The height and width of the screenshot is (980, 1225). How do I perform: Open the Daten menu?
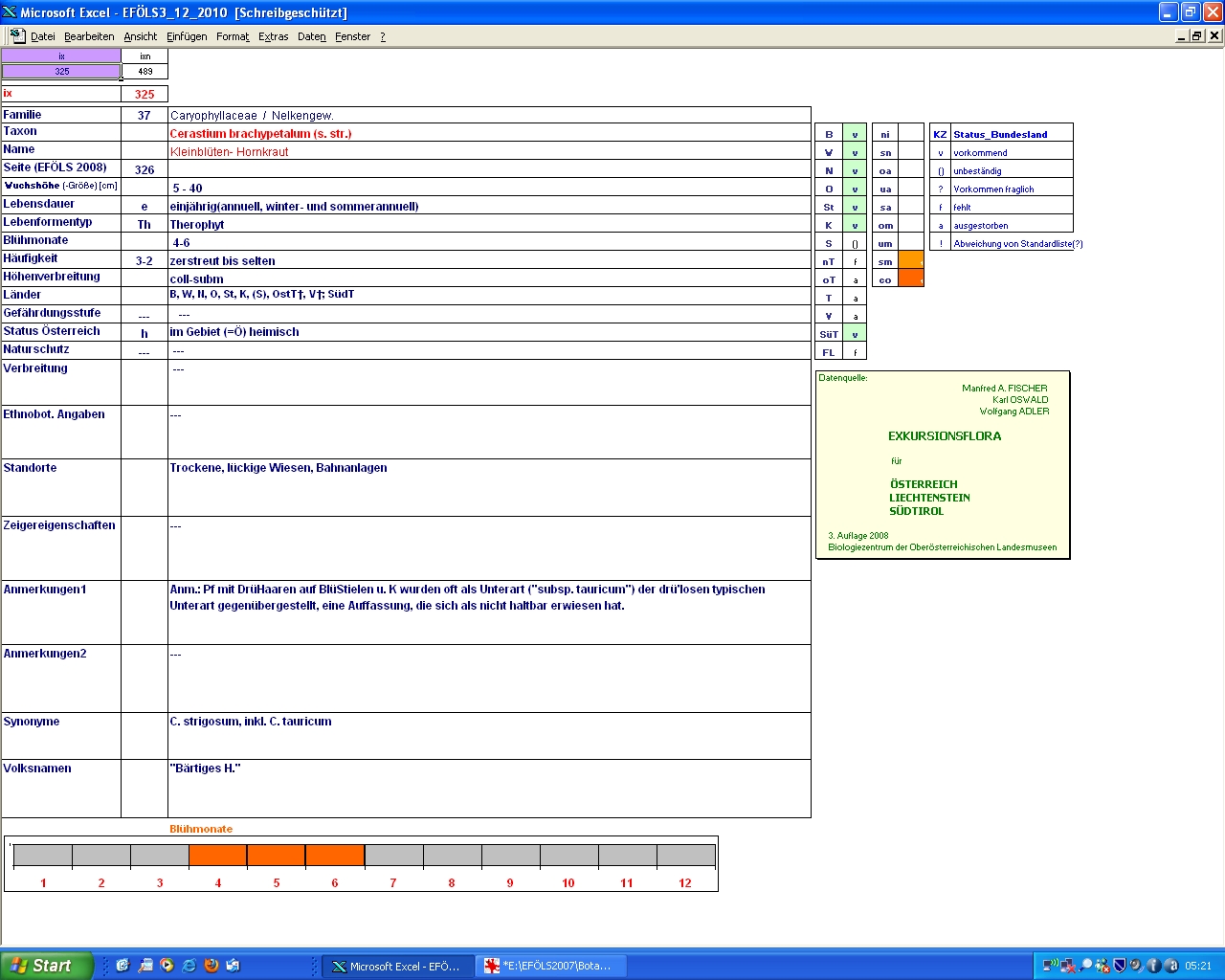[311, 36]
